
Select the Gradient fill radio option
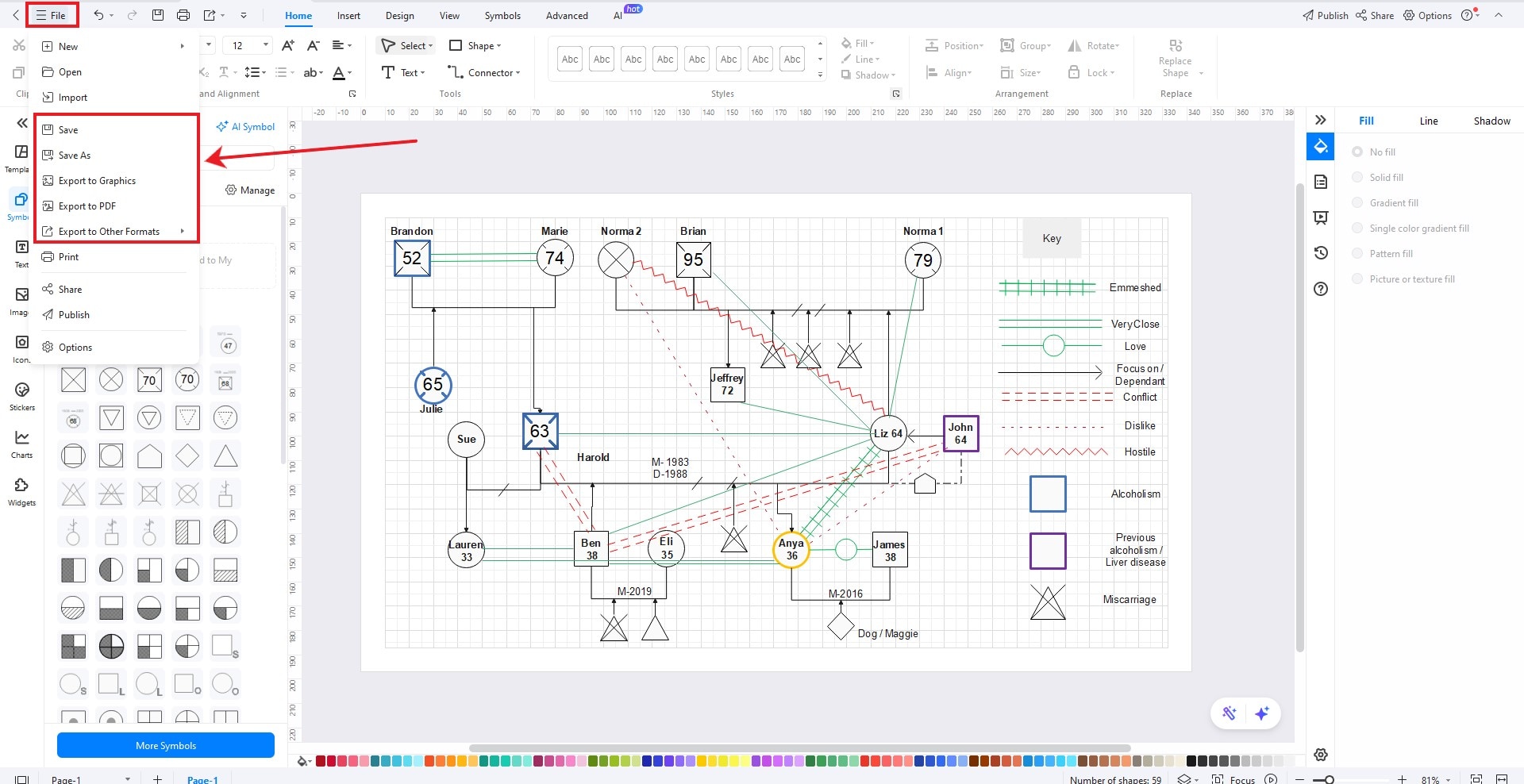tap(1357, 202)
